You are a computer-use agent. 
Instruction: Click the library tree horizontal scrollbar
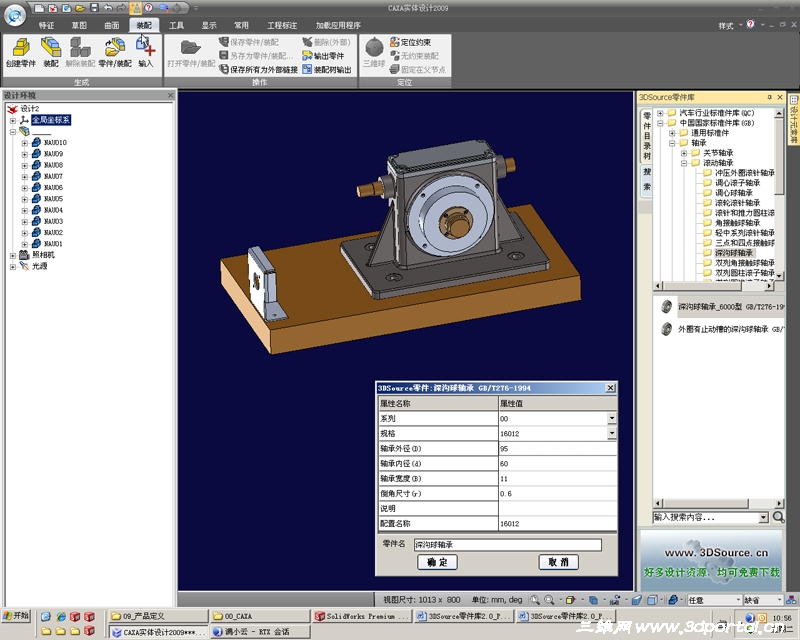coord(713,286)
